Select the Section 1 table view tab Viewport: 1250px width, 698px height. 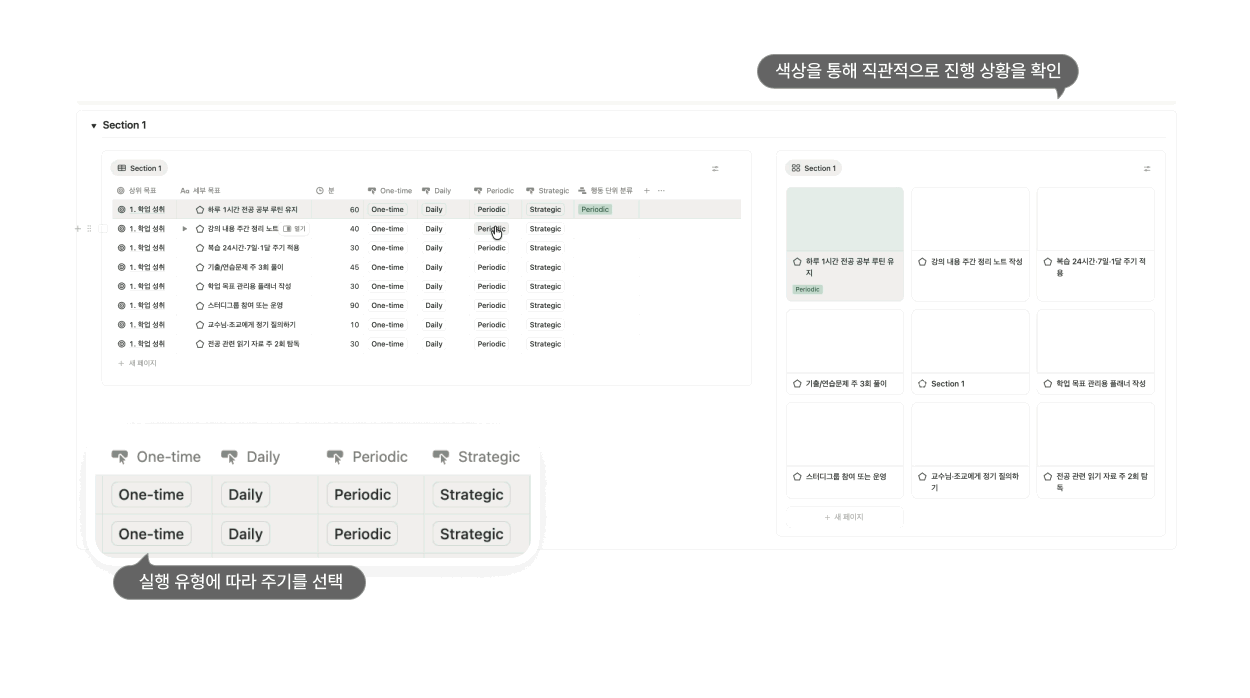tap(138, 168)
